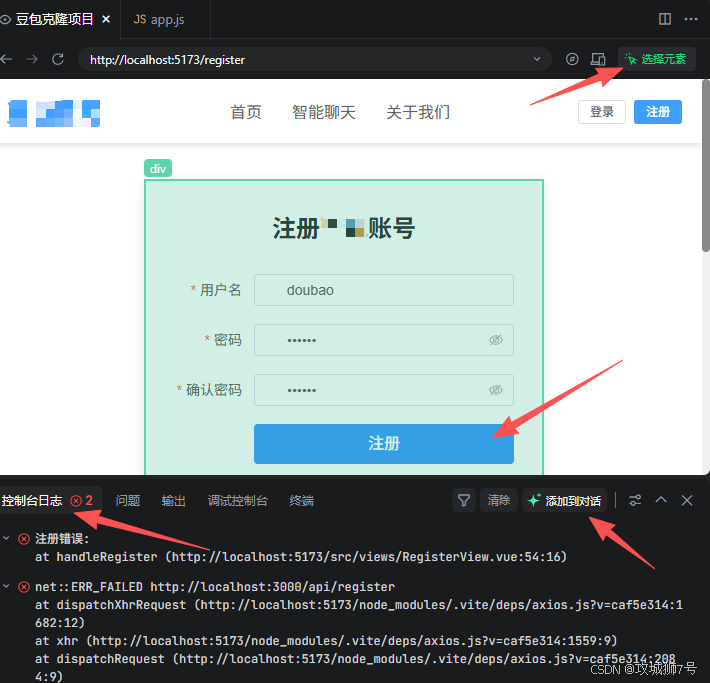Click the 确认密码 input field
The image size is (710, 683).
384,390
